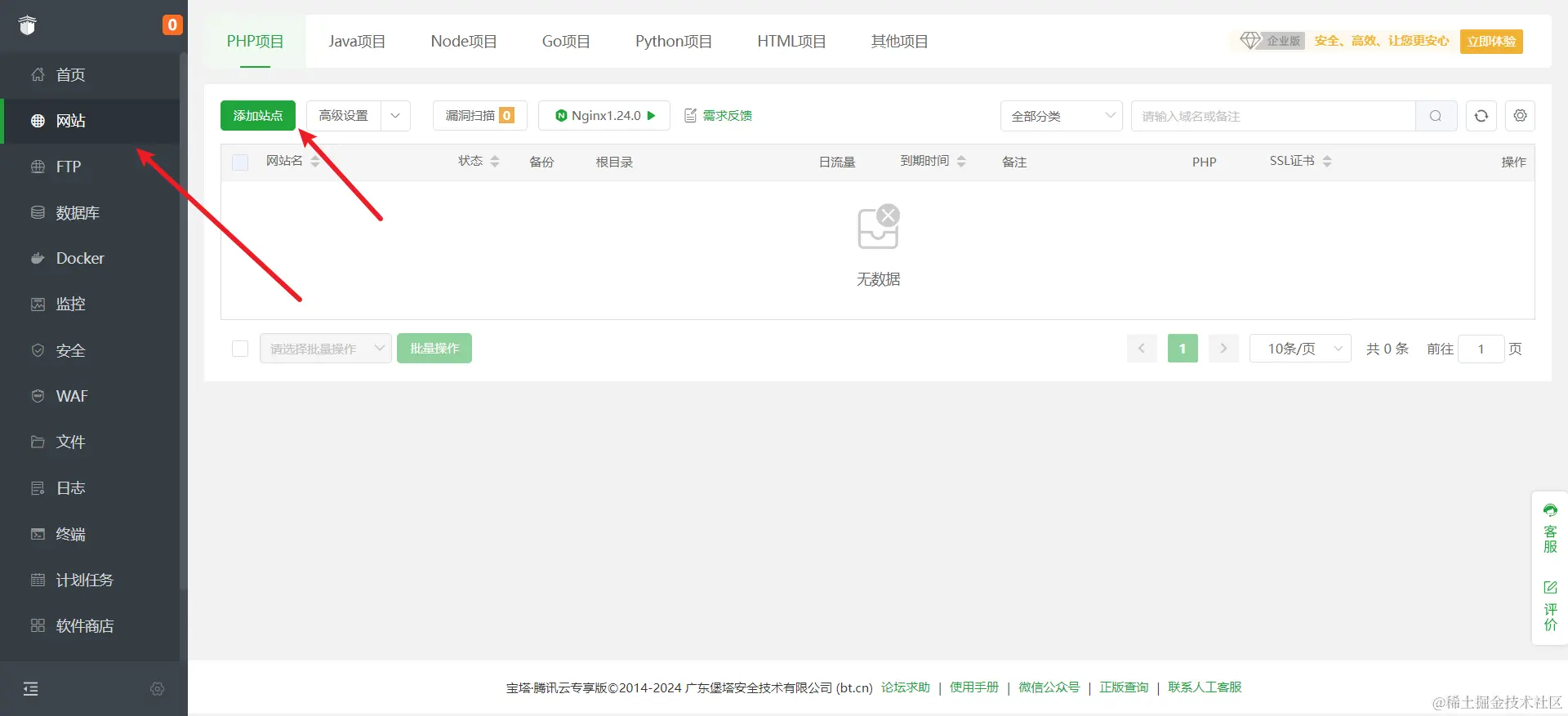The image size is (1568, 716).
Task: Open the FTP sidebar section
Action: click(x=90, y=167)
